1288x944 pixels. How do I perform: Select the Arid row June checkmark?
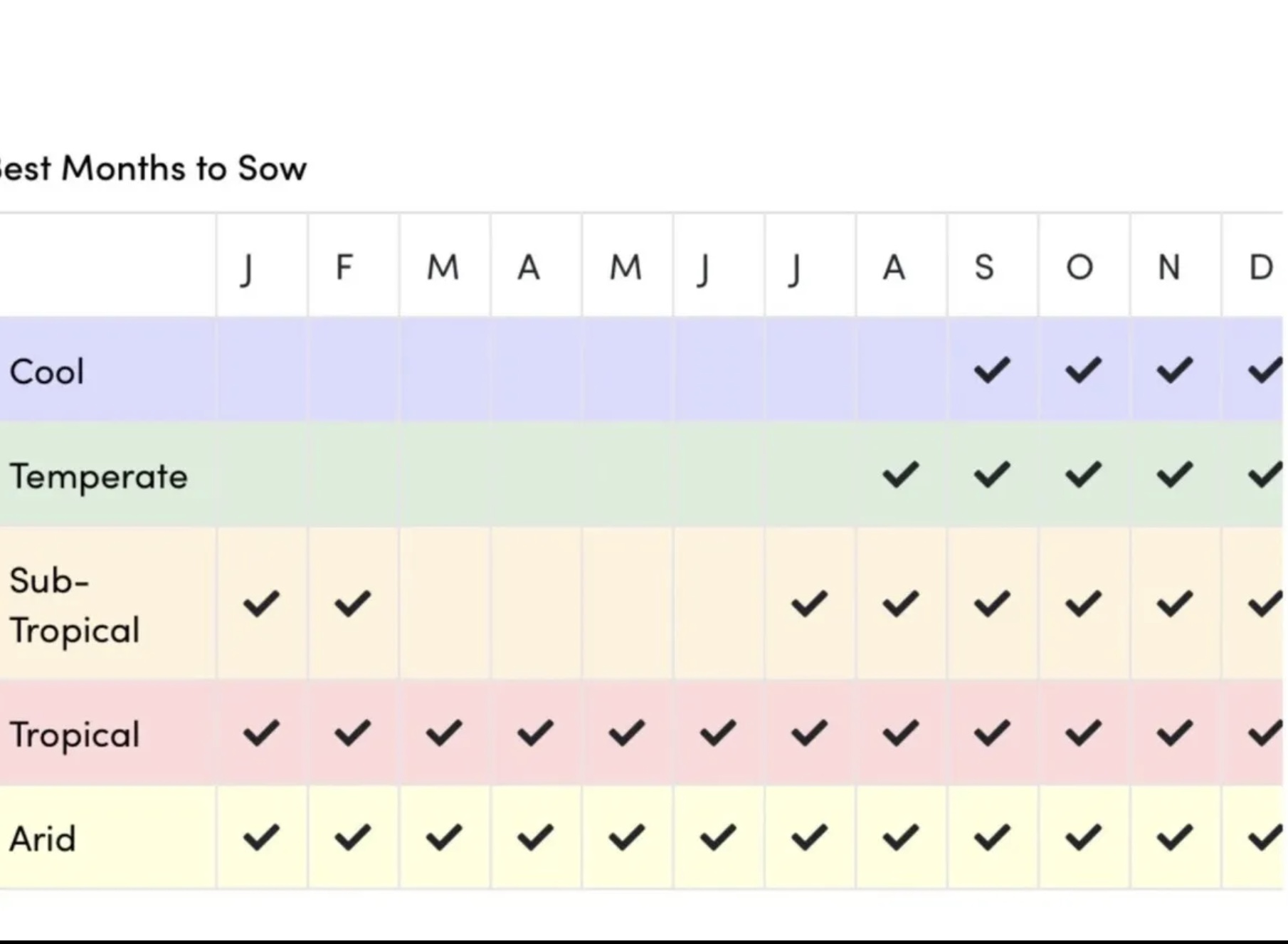(x=717, y=837)
